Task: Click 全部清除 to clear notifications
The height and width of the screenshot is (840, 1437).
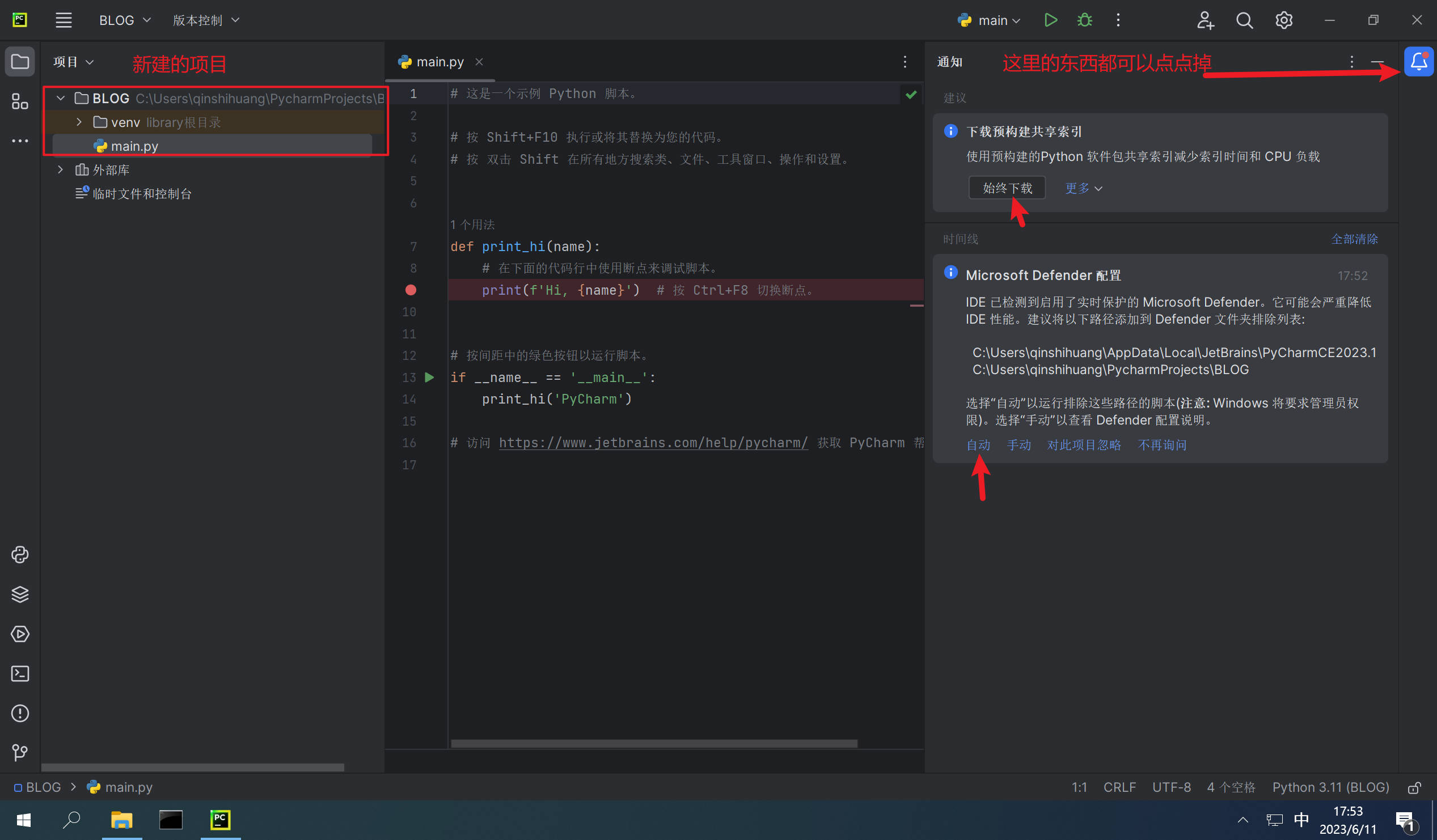Action: 1354,239
